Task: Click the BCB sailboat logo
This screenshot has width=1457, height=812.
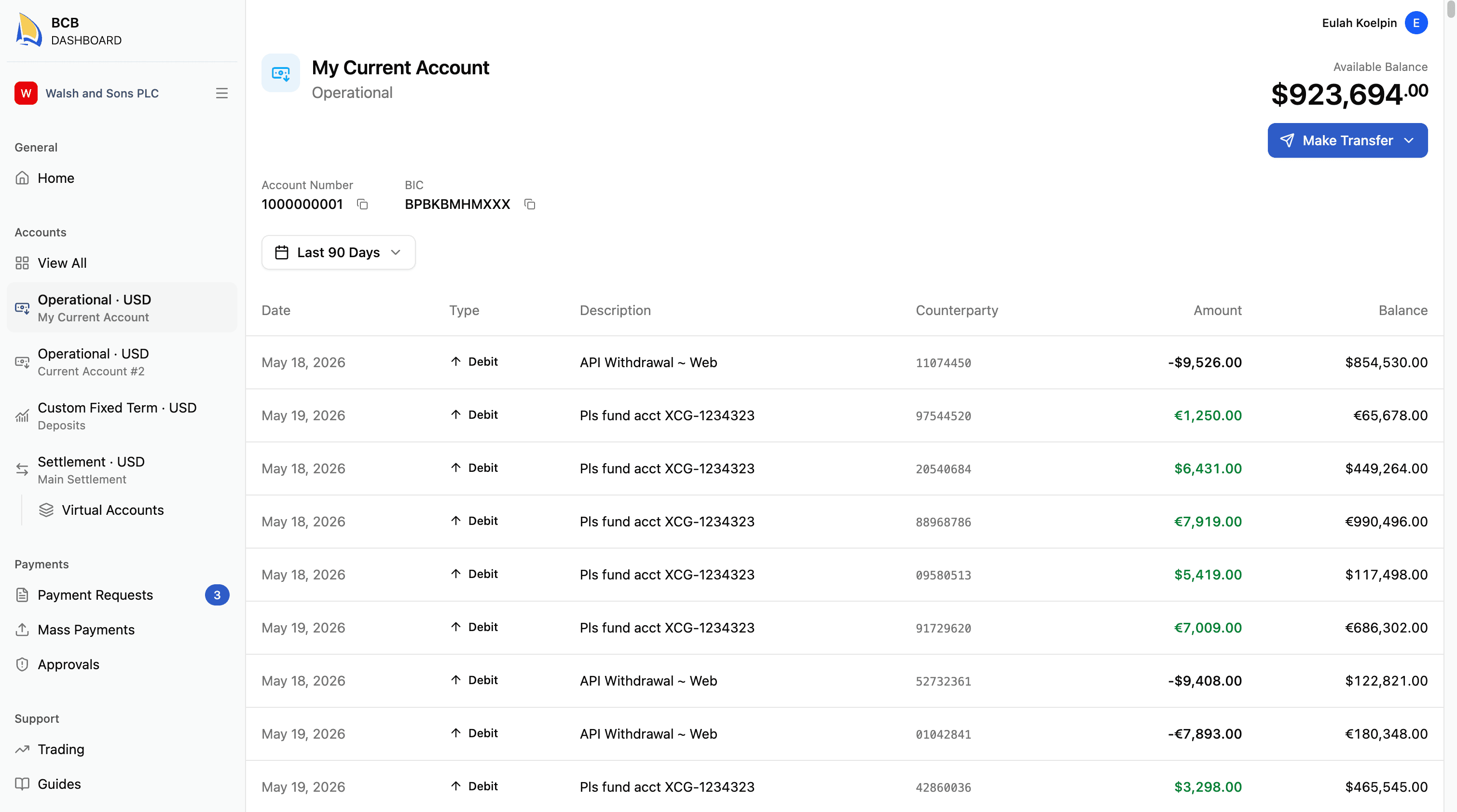Action: pos(29,30)
